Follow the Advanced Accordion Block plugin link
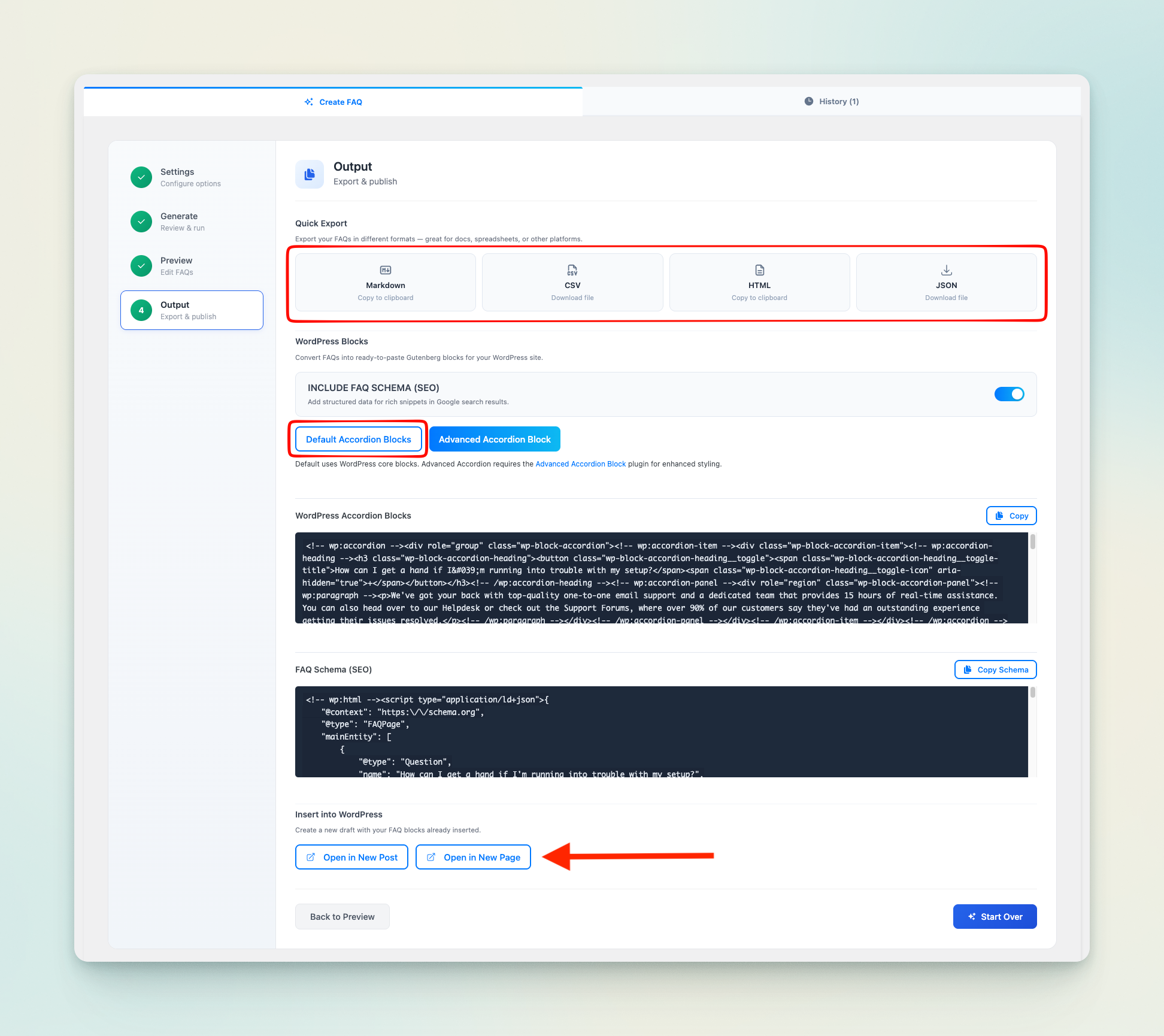Image resolution: width=1164 pixels, height=1036 pixels. click(x=580, y=464)
